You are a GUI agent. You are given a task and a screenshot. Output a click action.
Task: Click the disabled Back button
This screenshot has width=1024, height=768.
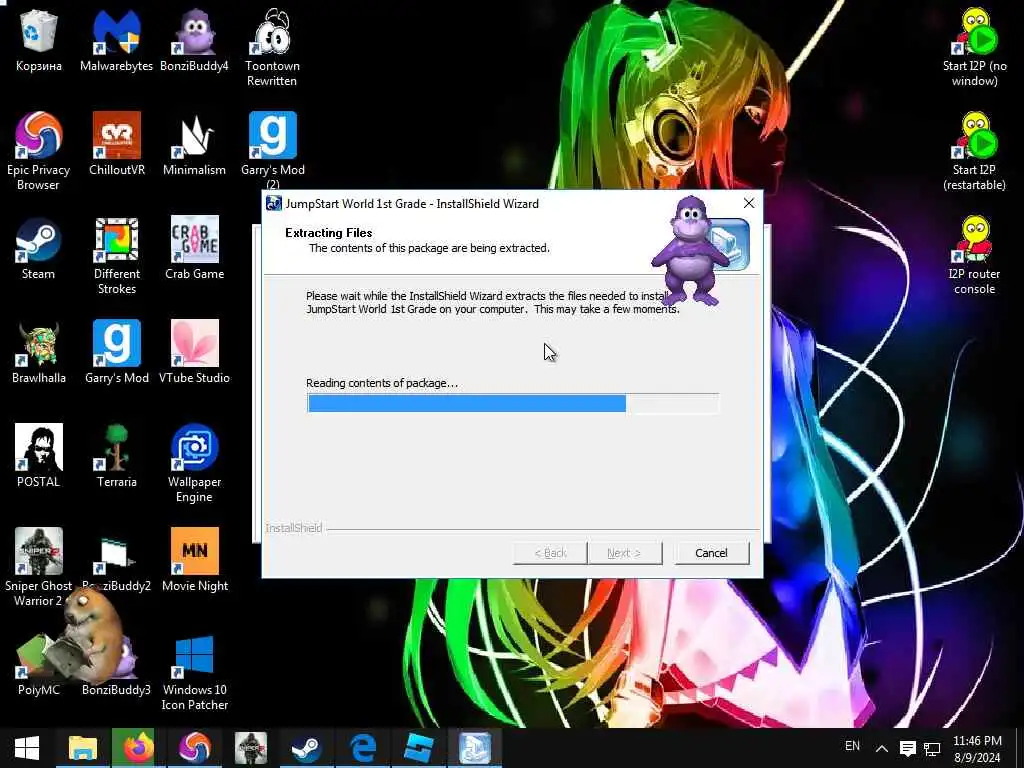(550, 553)
